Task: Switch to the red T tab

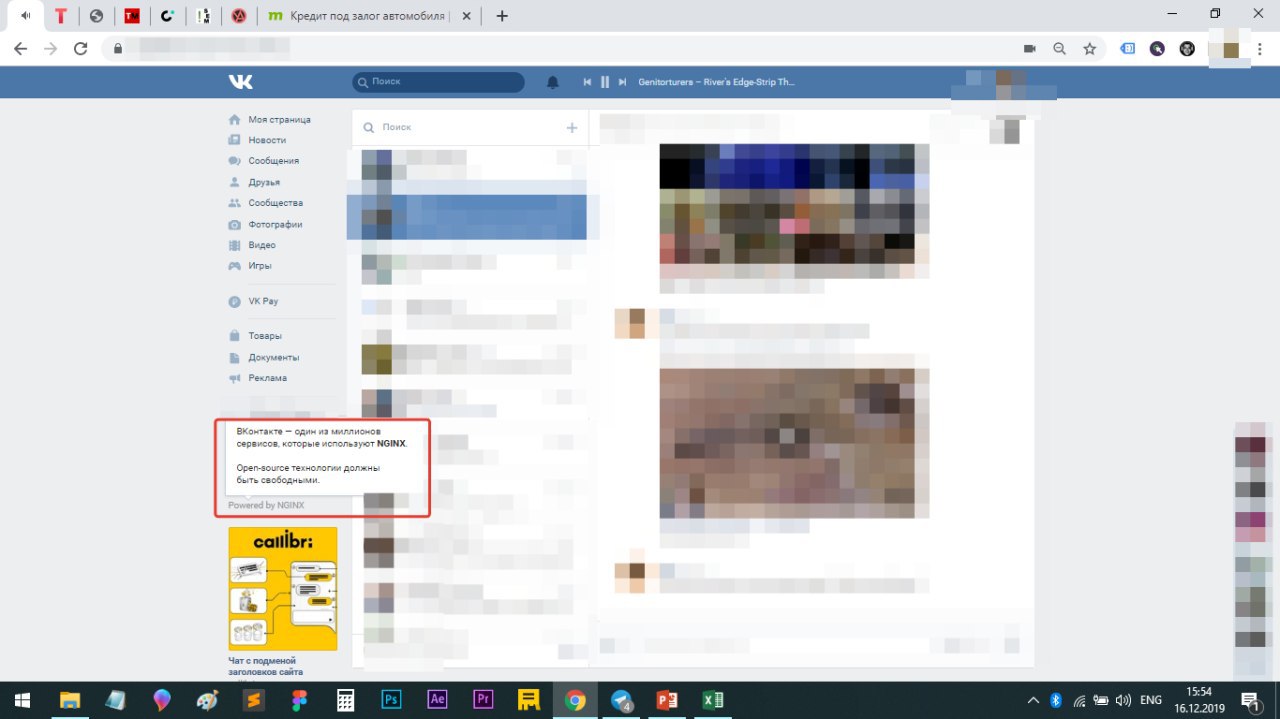Action: tap(61, 16)
